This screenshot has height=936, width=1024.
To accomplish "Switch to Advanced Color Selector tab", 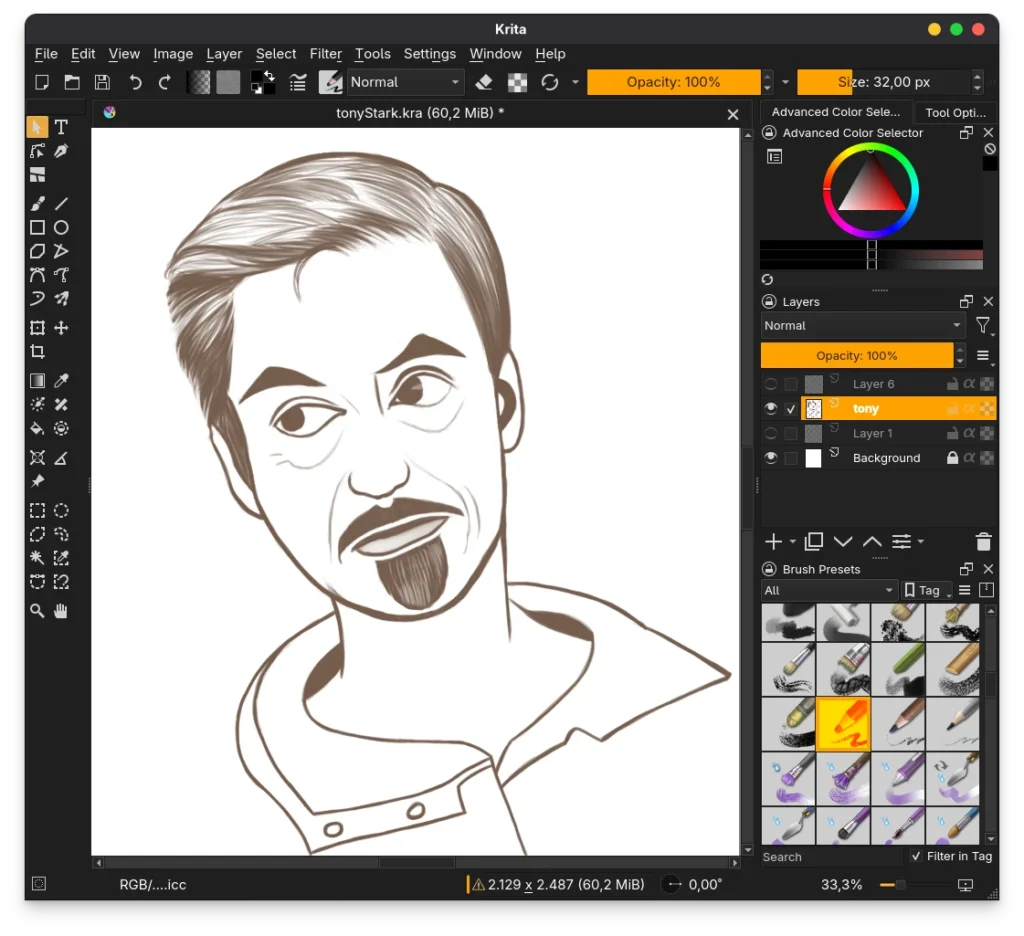I will [835, 112].
